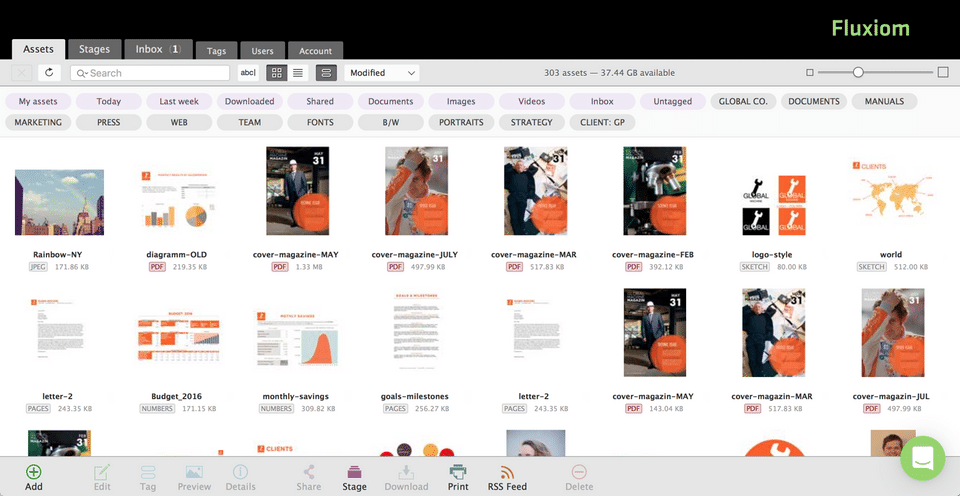Open the Stages tab

coord(94,50)
